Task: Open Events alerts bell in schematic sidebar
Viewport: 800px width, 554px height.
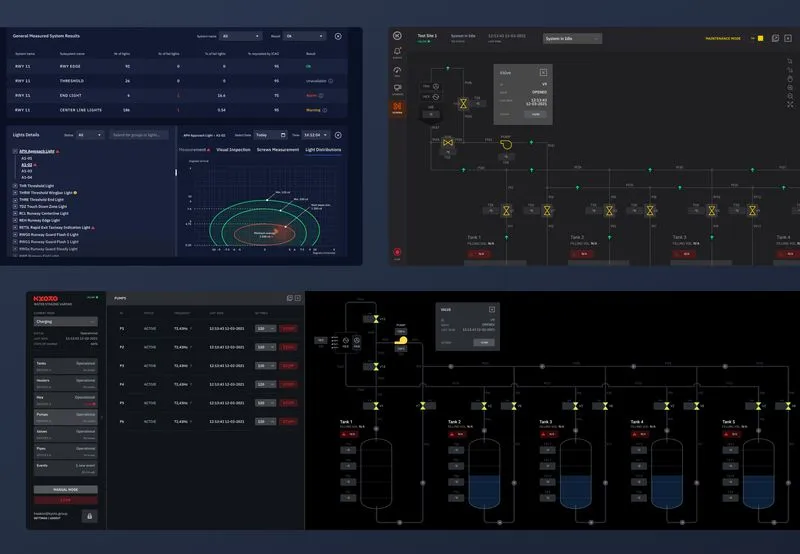Action: point(397,51)
